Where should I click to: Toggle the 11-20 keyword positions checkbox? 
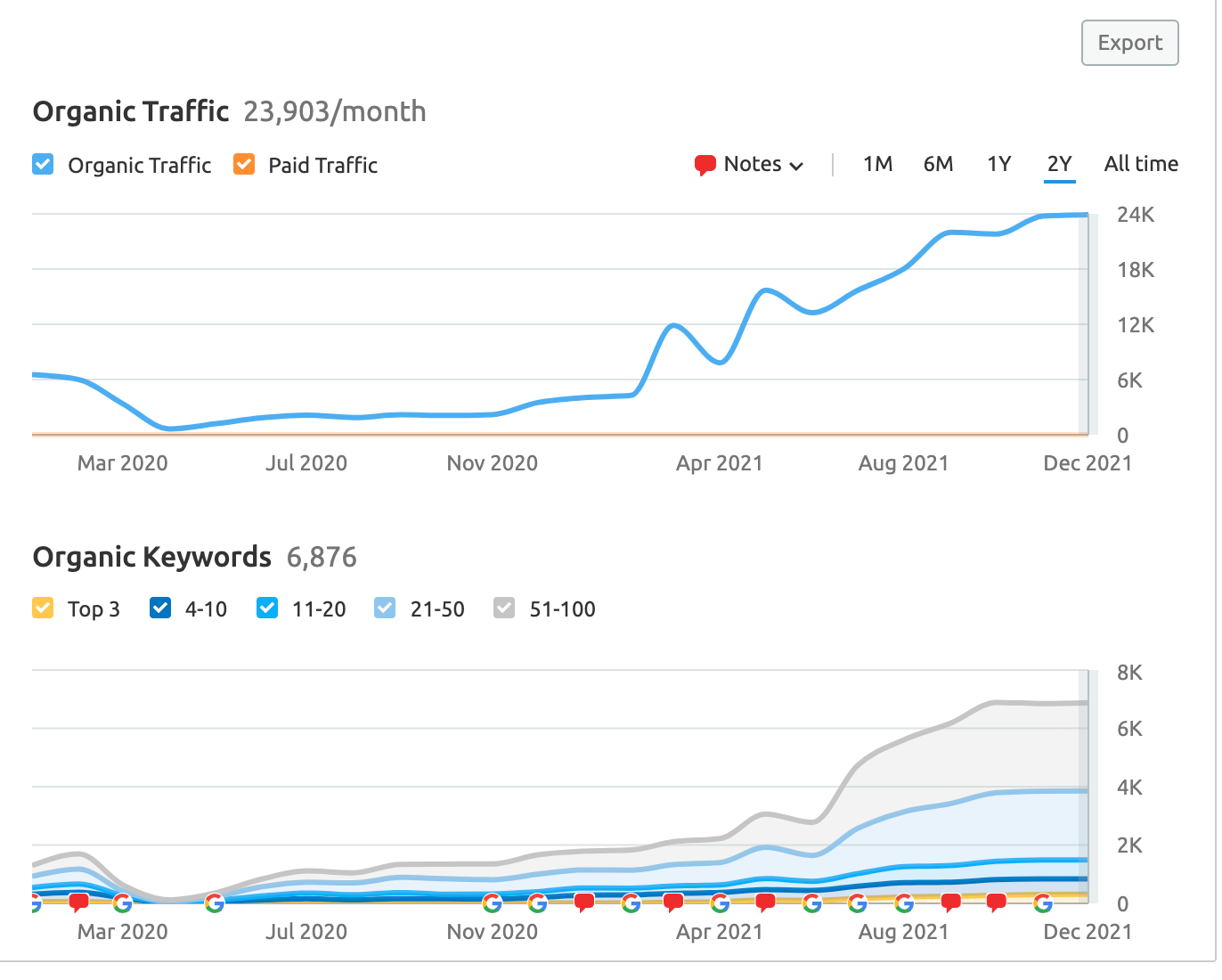point(267,608)
